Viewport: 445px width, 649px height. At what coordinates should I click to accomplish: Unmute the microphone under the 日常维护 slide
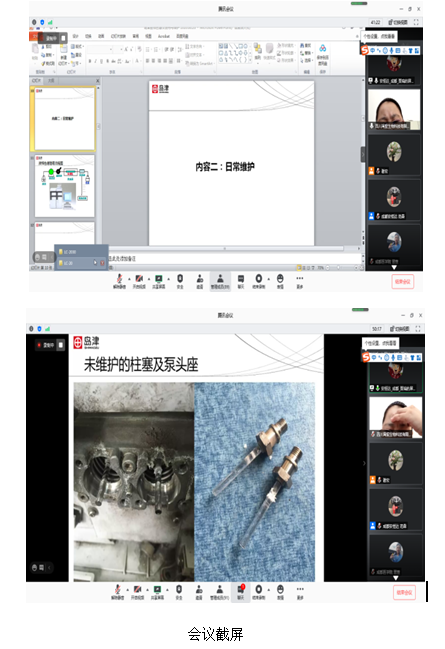119,281
